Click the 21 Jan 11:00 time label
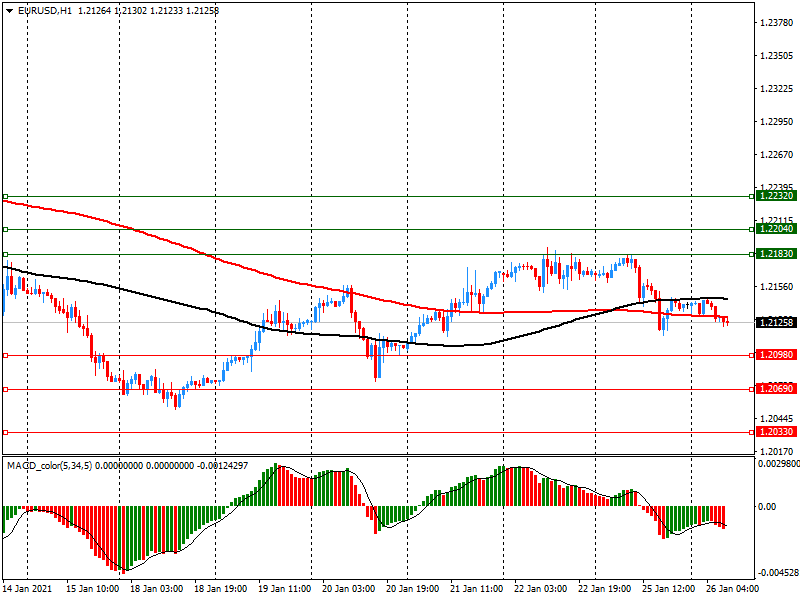The image size is (800, 600). [477, 588]
